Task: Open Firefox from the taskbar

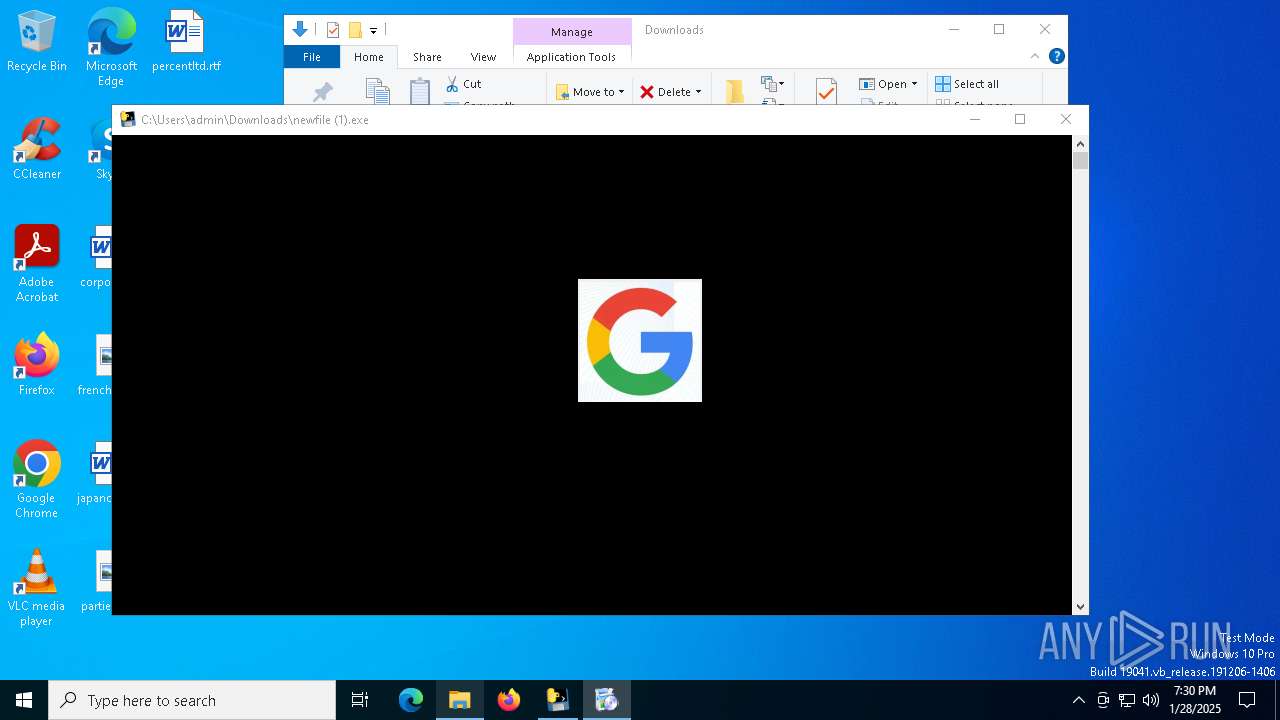Action: (x=509, y=700)
